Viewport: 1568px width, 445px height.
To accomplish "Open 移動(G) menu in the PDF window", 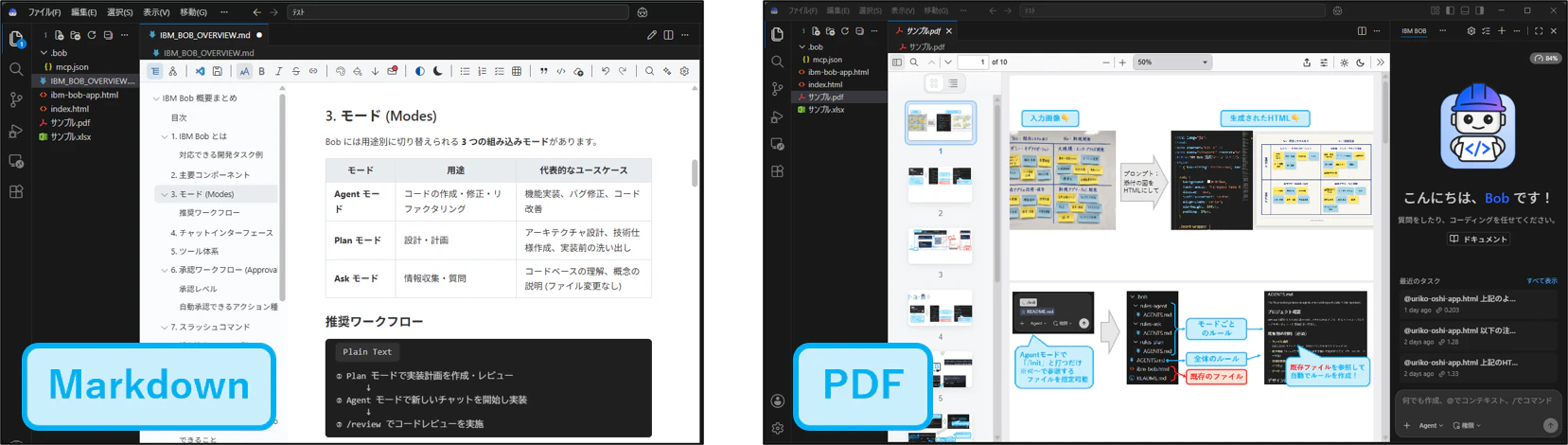I will coord(936,10).
